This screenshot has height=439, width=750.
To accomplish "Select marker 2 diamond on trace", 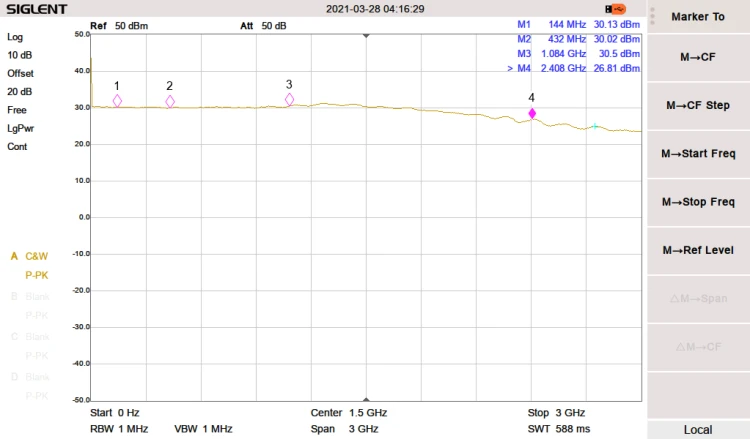I will pyautogui.click(x=170, y=101).
